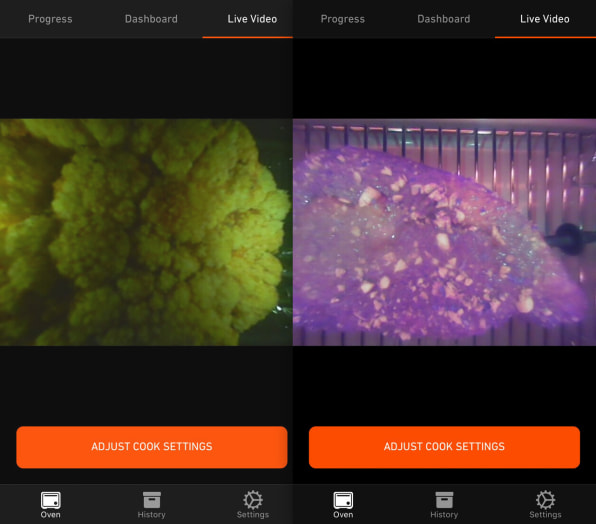Click Settings label in right bottom bar
This screenshot has height=524, width=596.
545,515
